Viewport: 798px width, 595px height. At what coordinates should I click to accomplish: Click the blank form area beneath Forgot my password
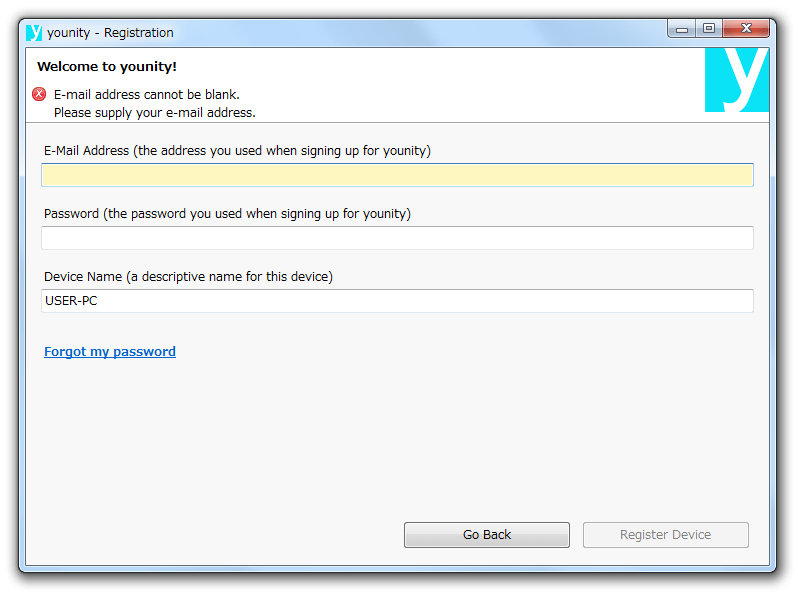(397, 438)
